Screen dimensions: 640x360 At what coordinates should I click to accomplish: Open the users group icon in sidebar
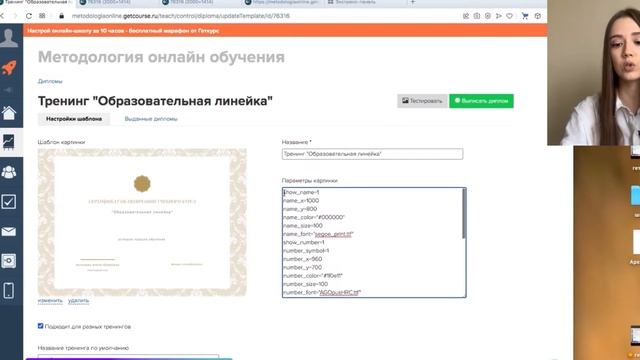tap(9, 172)
